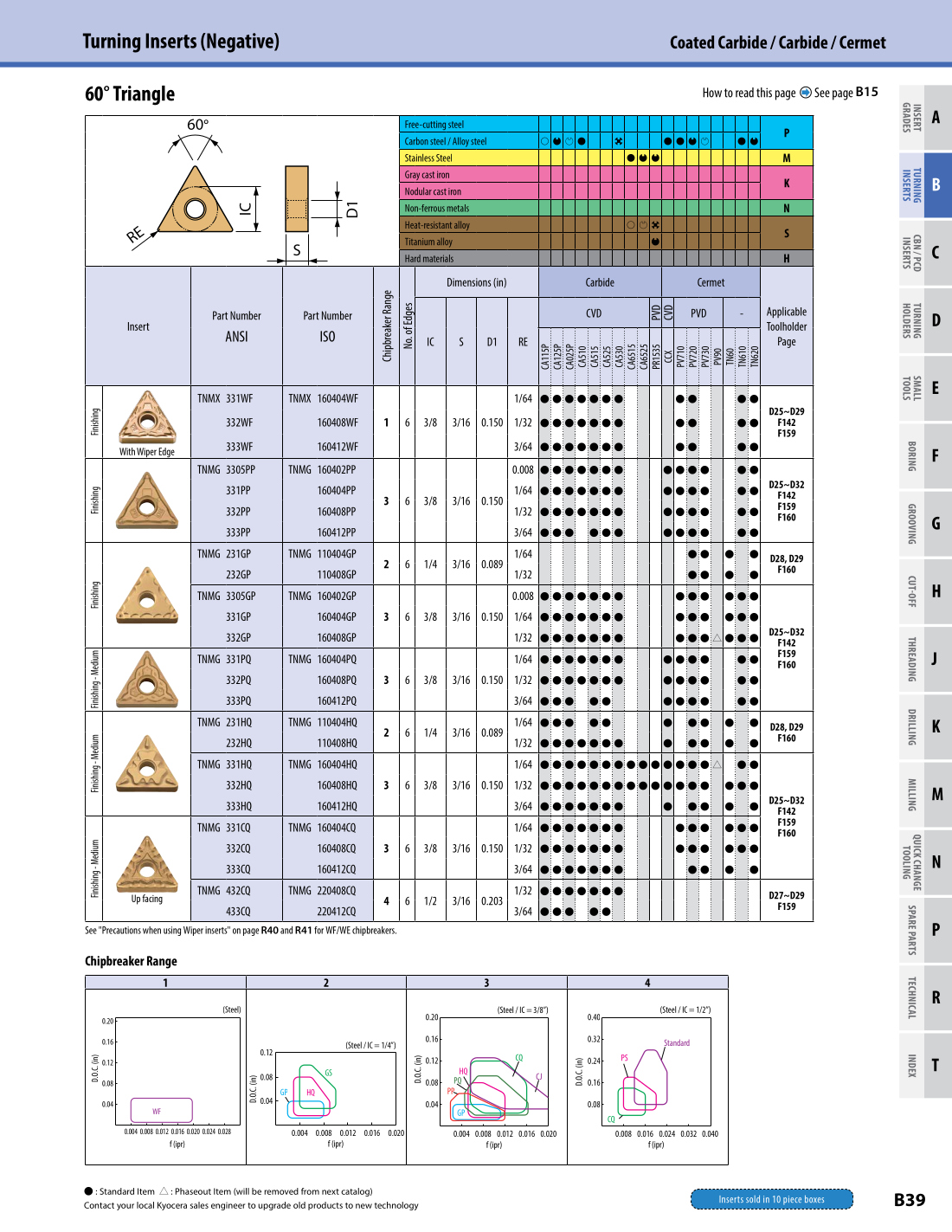This screenshot has width=952, height=1232.
Task: Go to the C CBN / PCD Inserts tab
Action: 925,252
